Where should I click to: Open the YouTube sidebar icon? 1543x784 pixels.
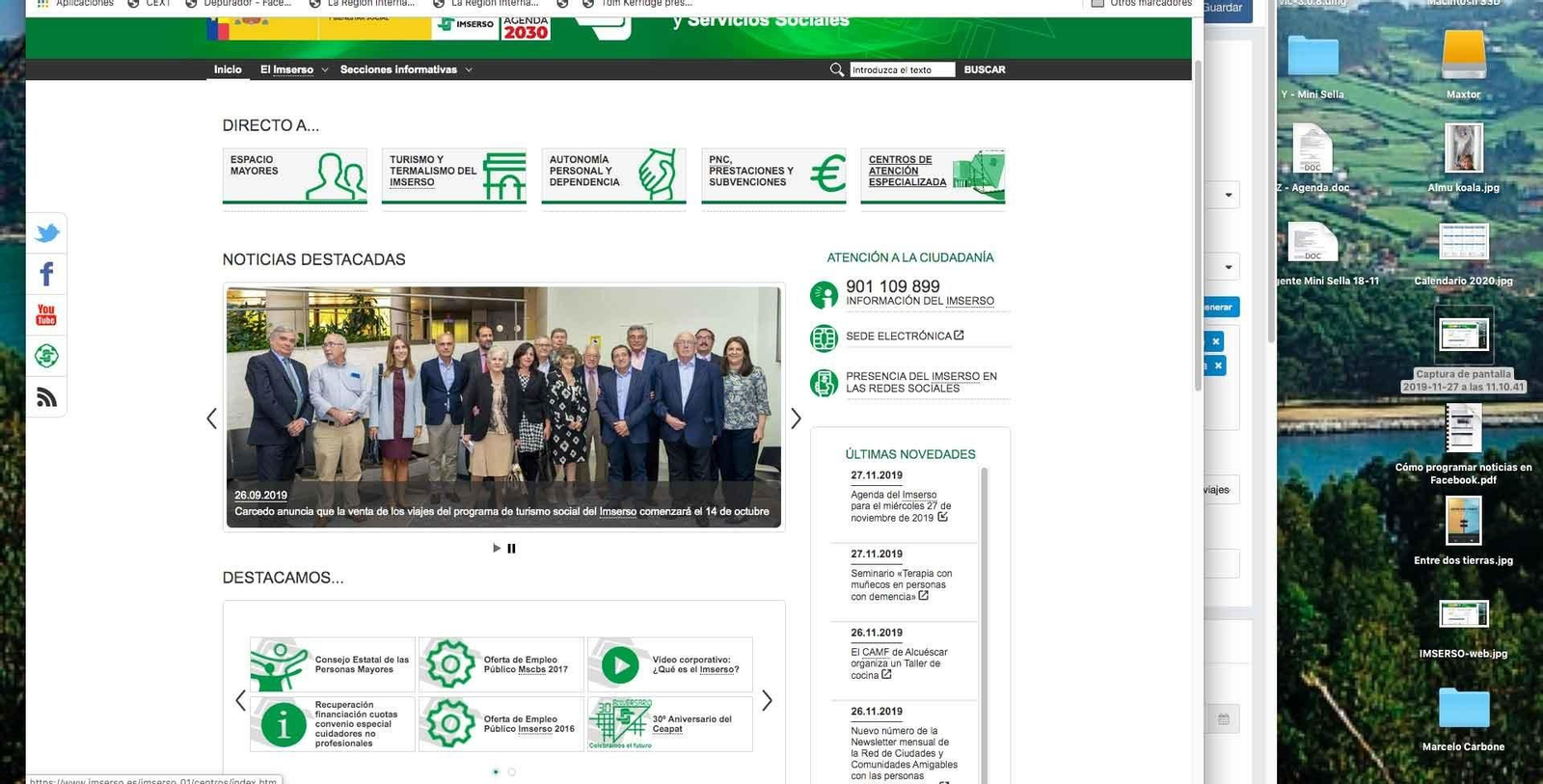46,315
